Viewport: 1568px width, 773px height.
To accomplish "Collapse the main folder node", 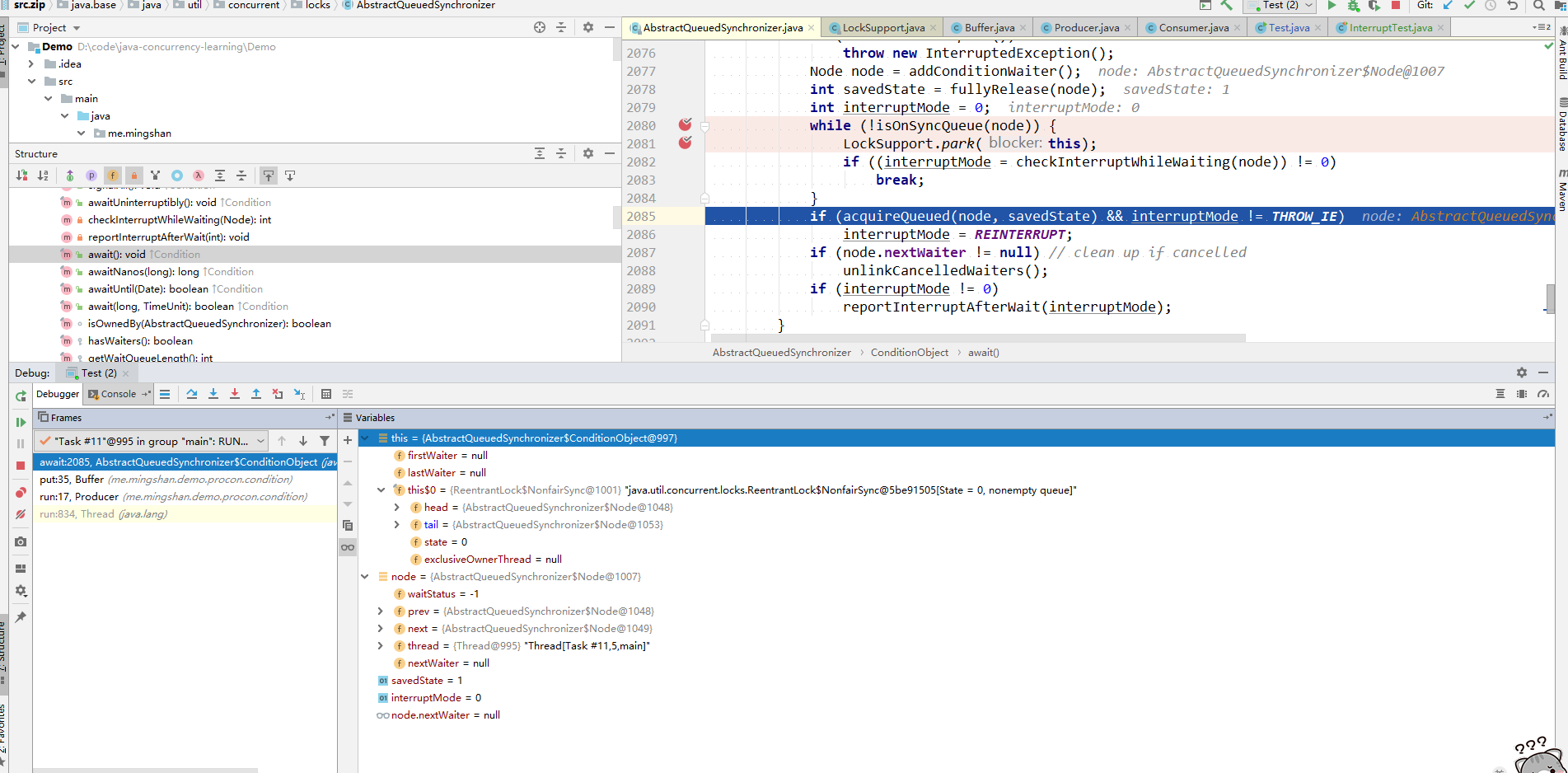I will [48, 98].
